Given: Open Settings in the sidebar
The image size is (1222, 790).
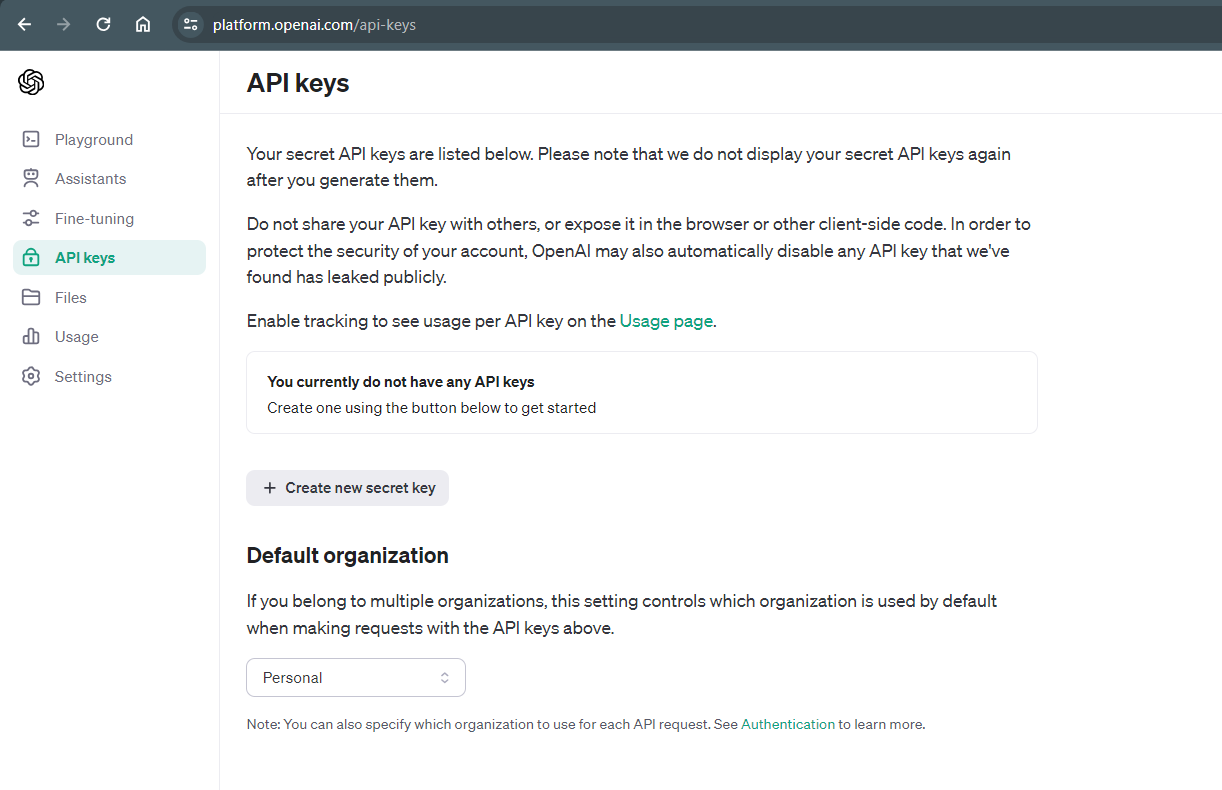Looking at the screenshot, I should pos(109,377).
